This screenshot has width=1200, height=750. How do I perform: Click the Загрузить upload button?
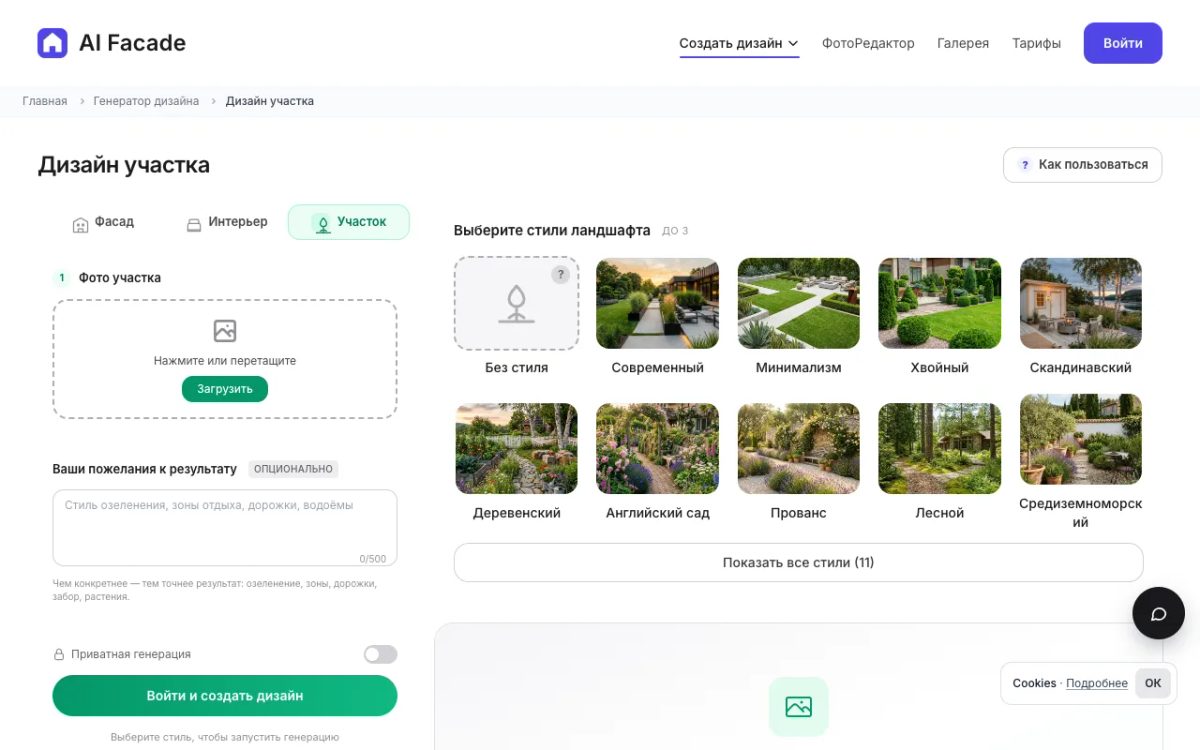pyautogui.click(x=225, y=389)
